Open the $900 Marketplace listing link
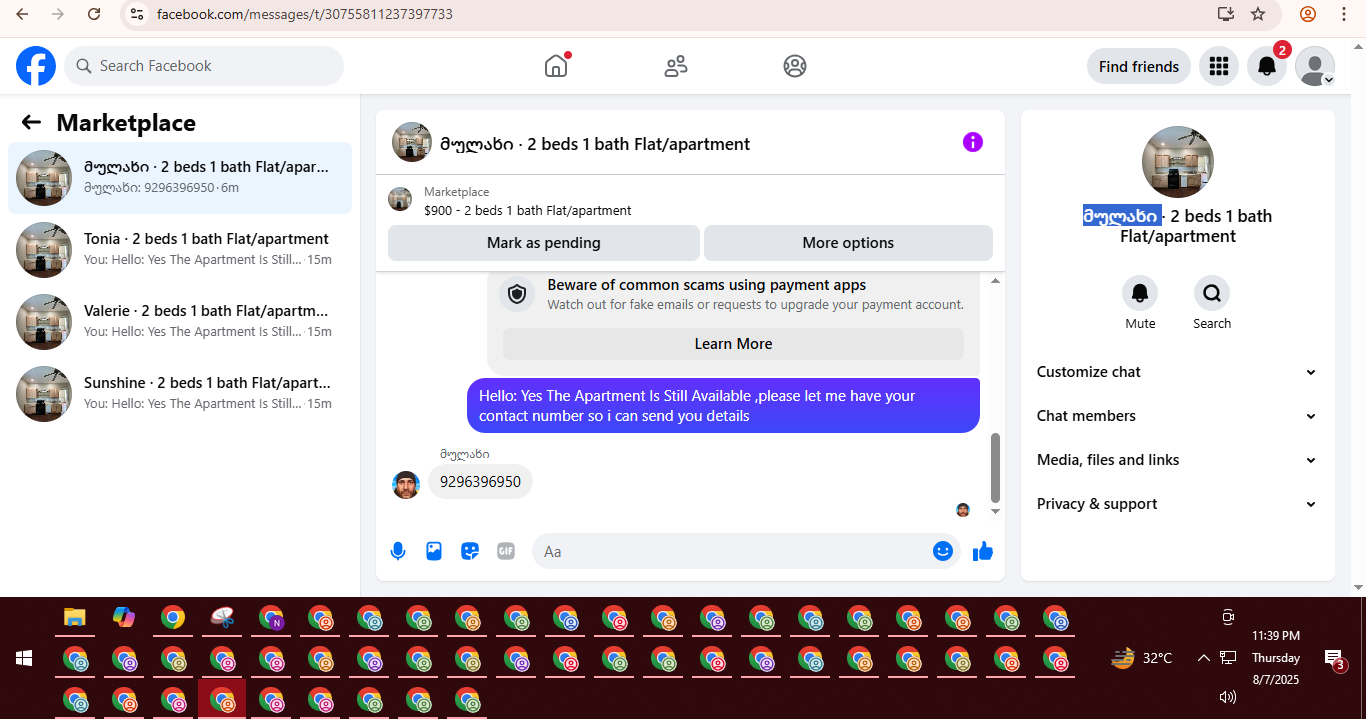This screenshot has height=719, width=1366. pos(527,211)
